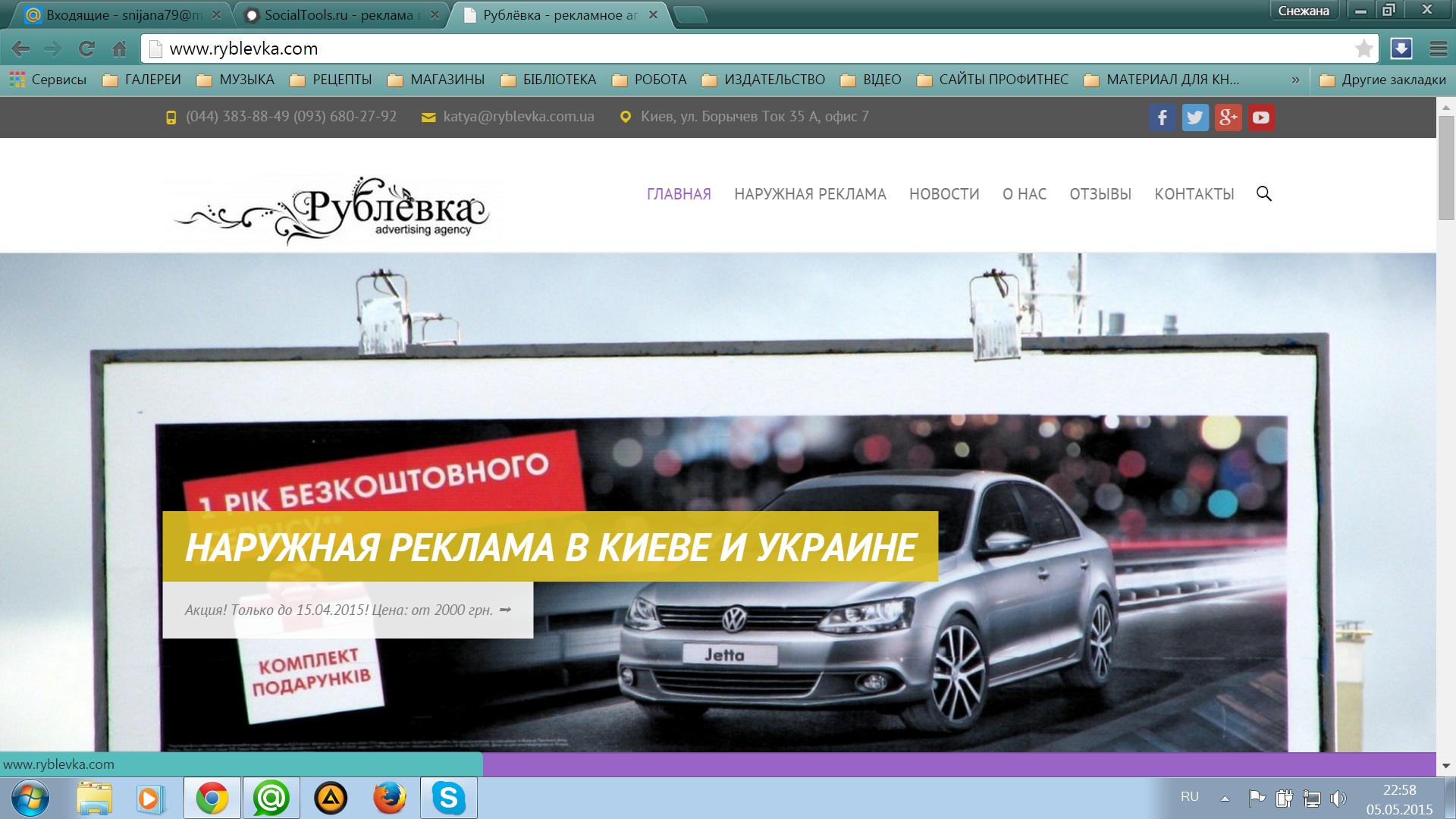
Task: Open the Другие закладки folder
Action: tap(1382, 80)
